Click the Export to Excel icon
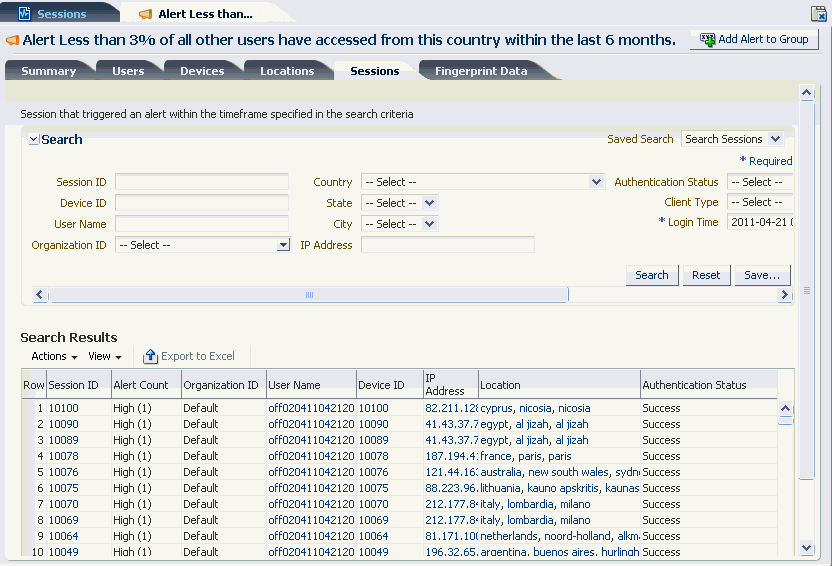The height and width of the screenshot is (566, 832). point(150,356)
